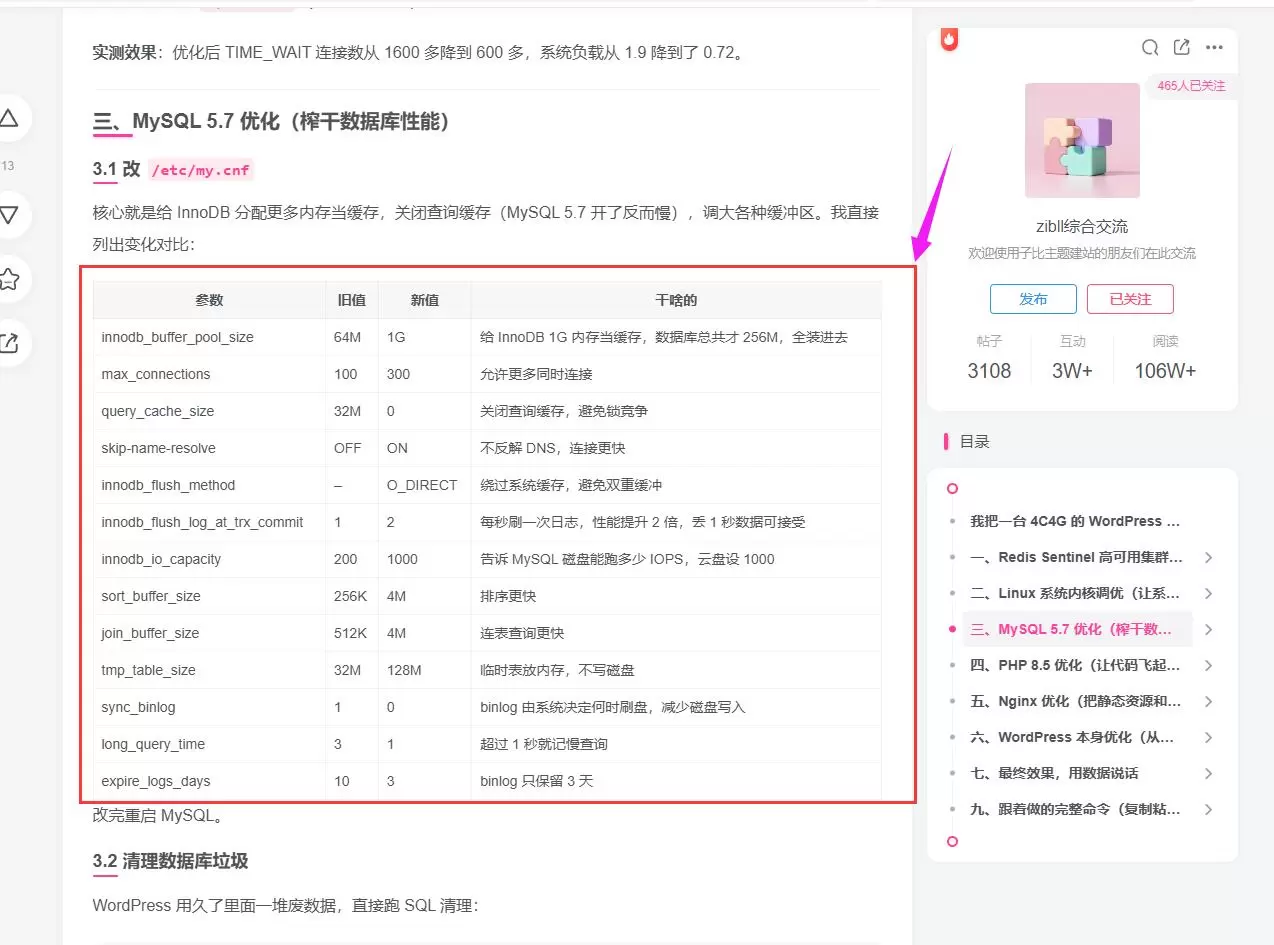Click the 新值 table column header
1274x945 pixels.
coord(425,300)
